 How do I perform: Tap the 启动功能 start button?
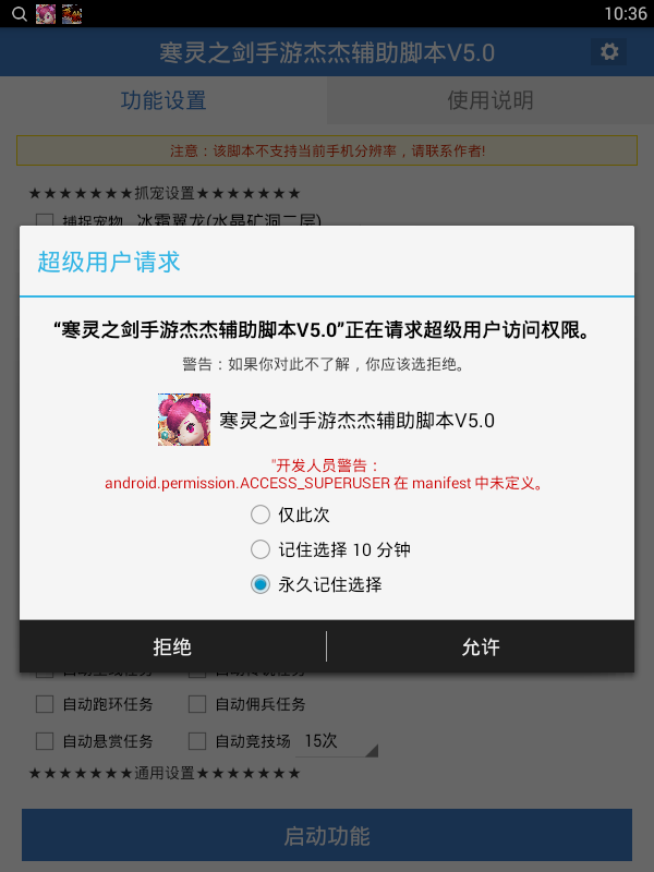click(x=327, y=835)
